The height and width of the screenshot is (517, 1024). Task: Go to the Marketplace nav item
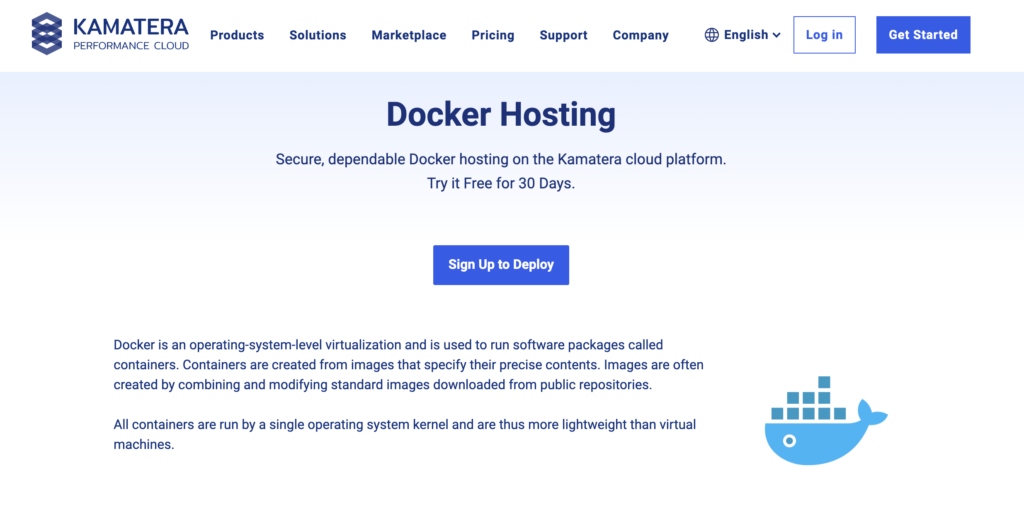pos(409,35)
